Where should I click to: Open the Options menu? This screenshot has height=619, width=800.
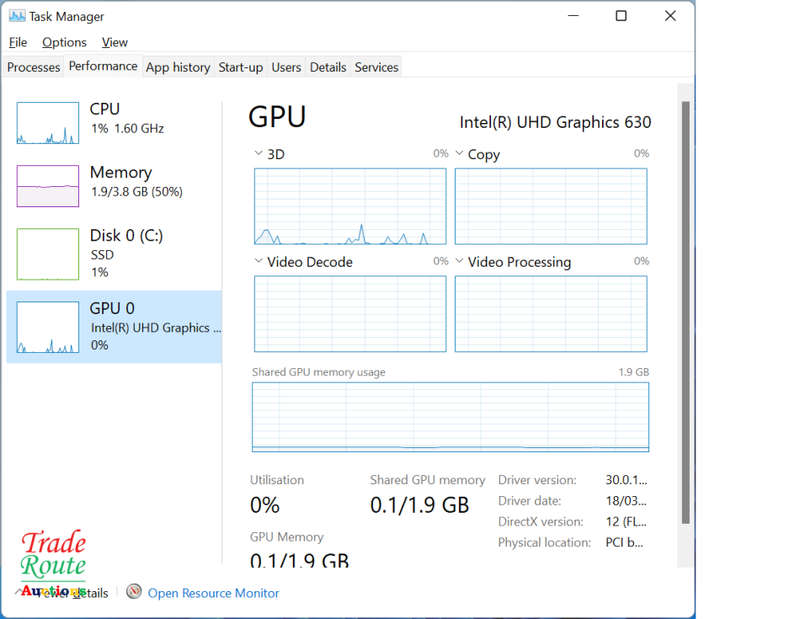tap(64, 42)
